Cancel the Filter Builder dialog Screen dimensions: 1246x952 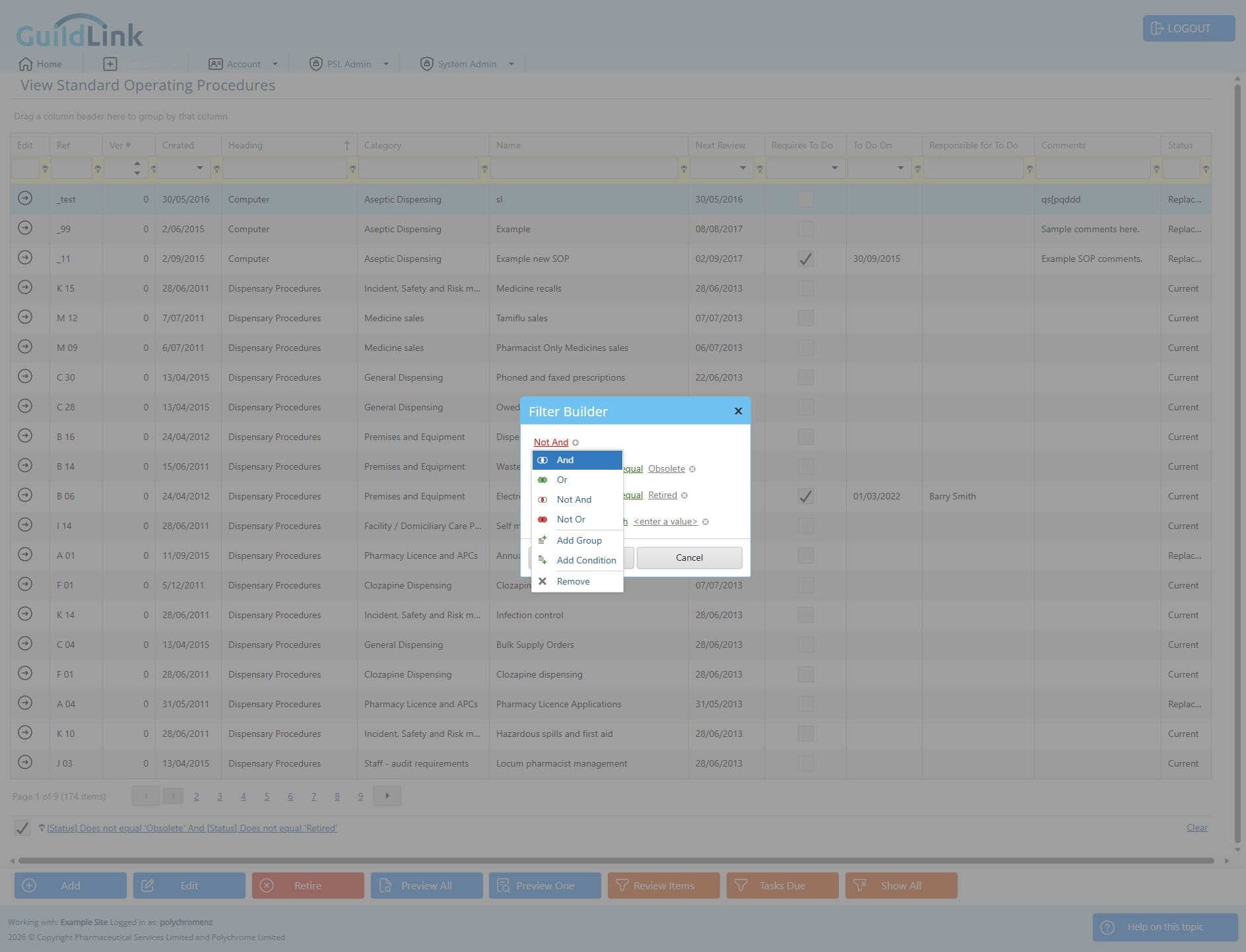[x=689, y=557]
